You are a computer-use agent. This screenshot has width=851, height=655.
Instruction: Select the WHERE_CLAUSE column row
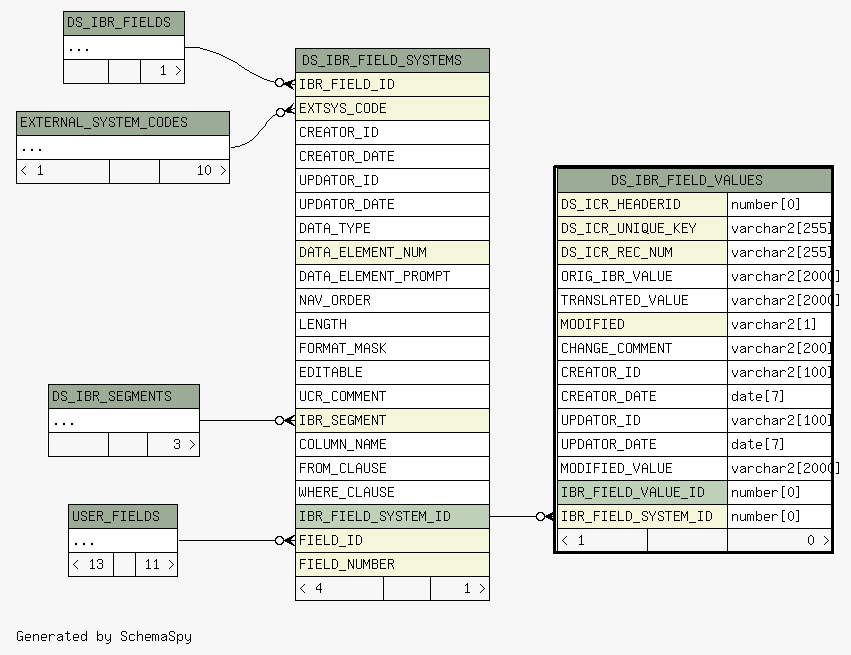coord(392,492)
